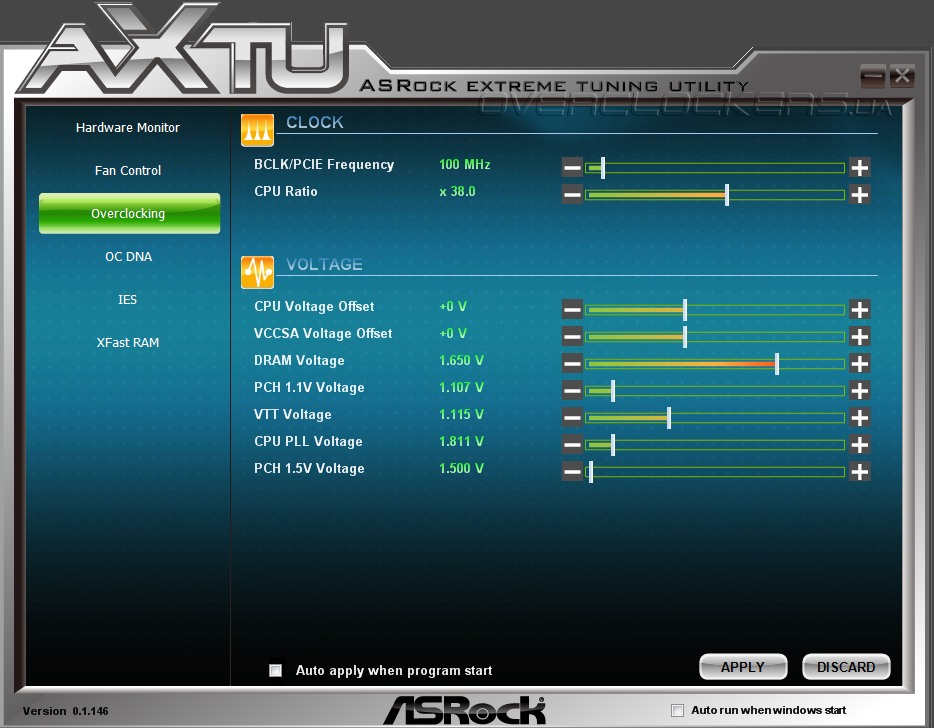Click the APPLY button

pos(743,667)
